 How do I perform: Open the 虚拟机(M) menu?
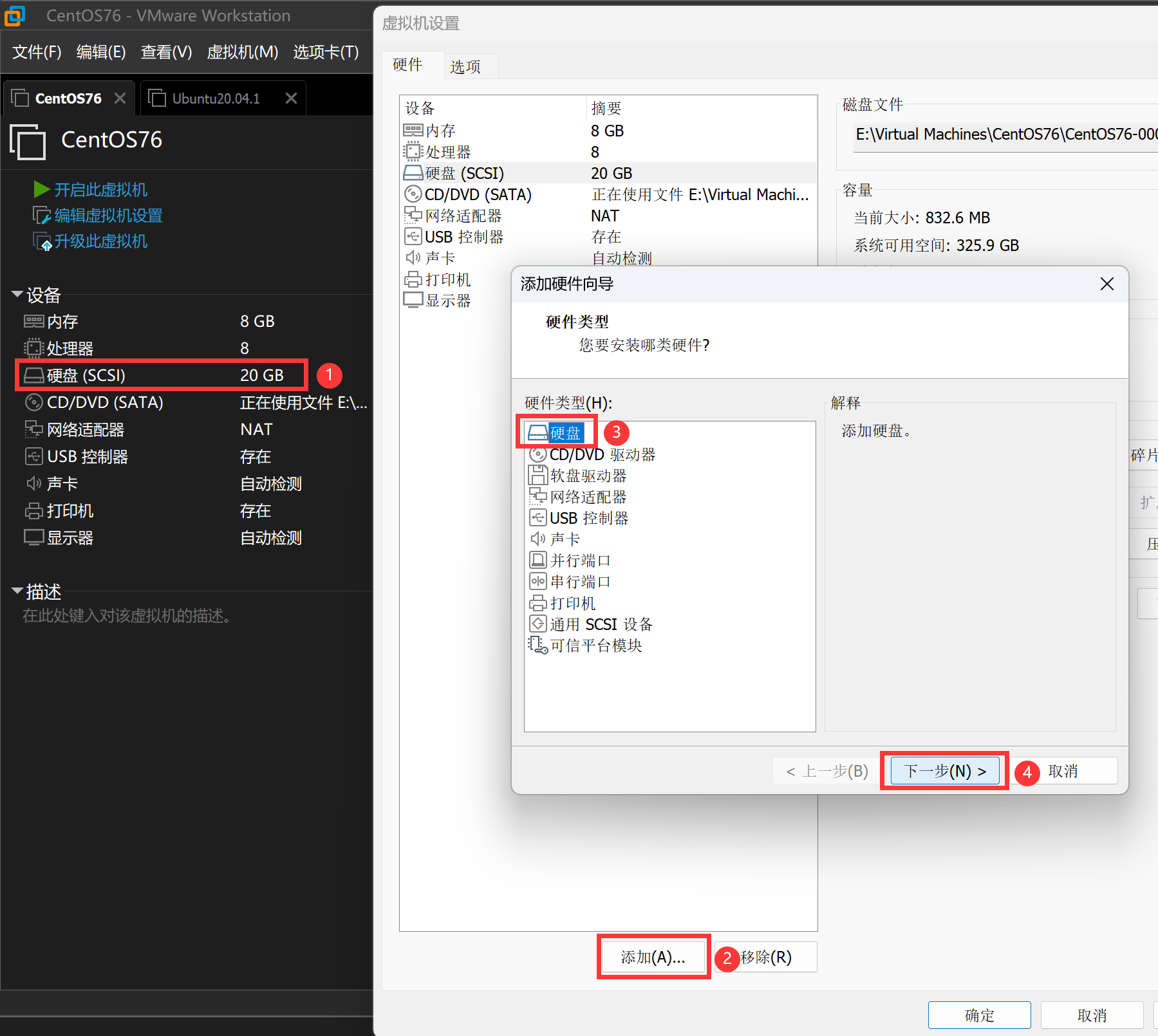point(242,52)
